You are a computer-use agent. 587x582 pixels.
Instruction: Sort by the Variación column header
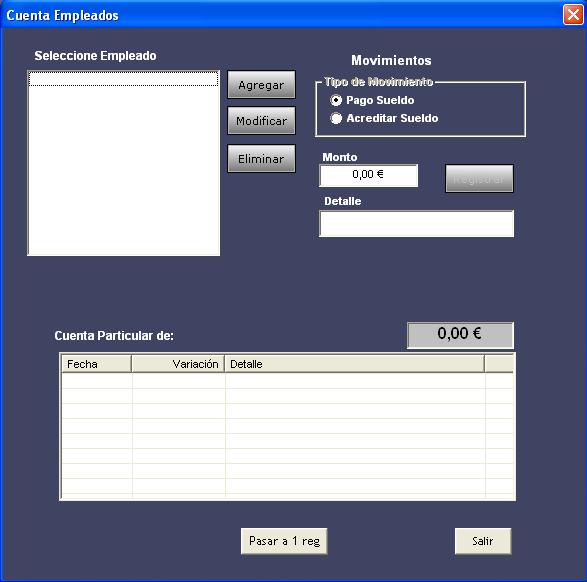(x=178, y=364)
